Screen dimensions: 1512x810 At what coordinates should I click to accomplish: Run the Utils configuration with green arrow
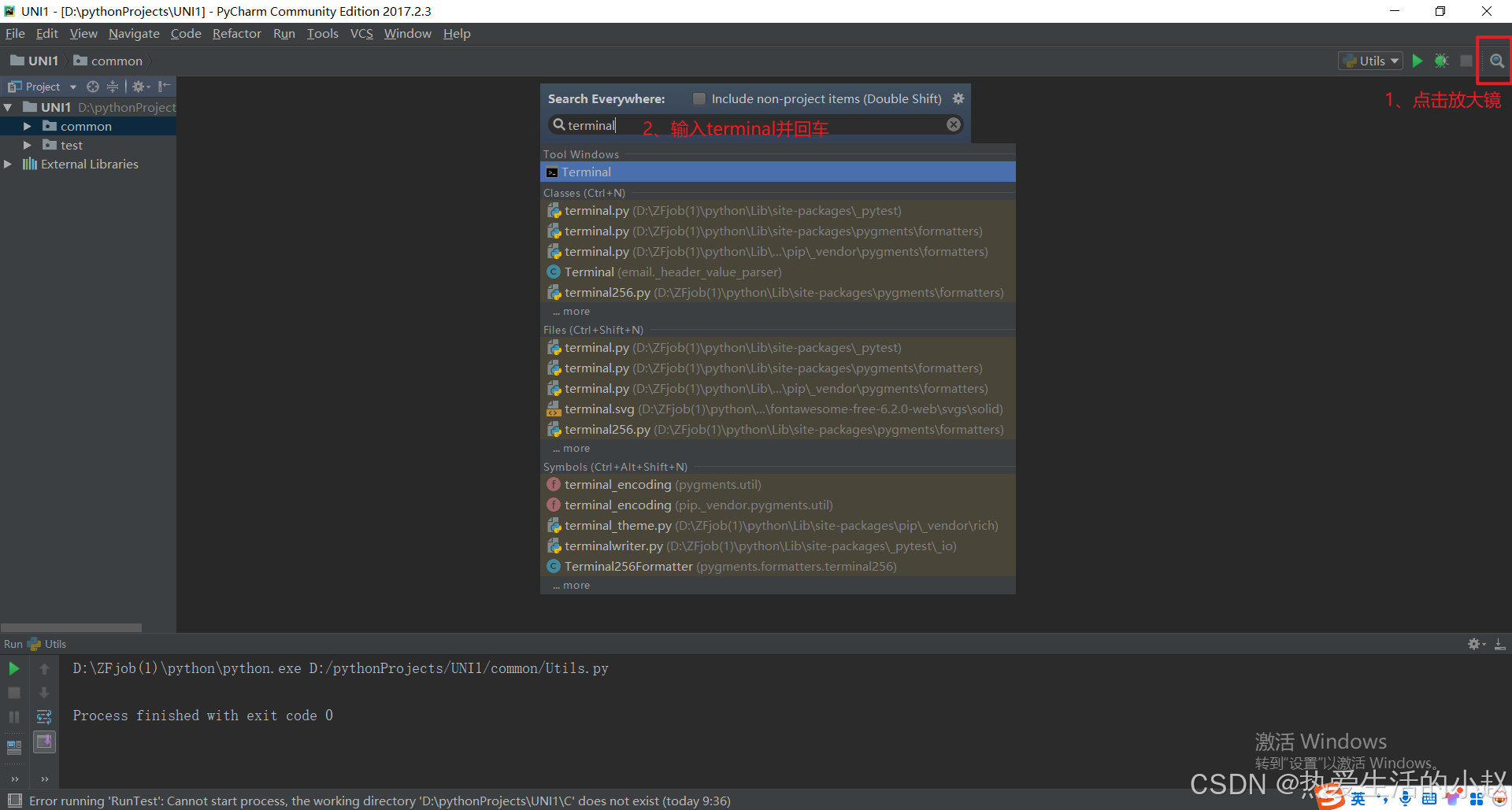(x=1417, y=61)
